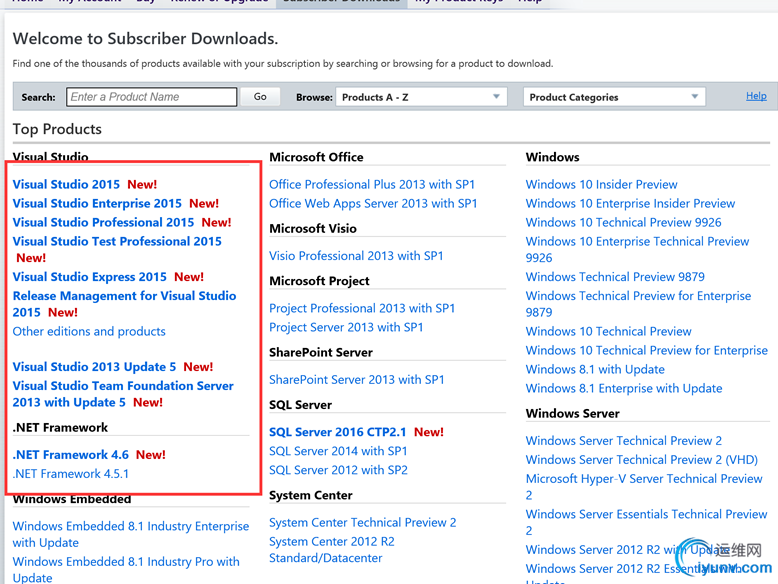The image size is (778, 584).
Task: Open the Help link
Action: 756,96
